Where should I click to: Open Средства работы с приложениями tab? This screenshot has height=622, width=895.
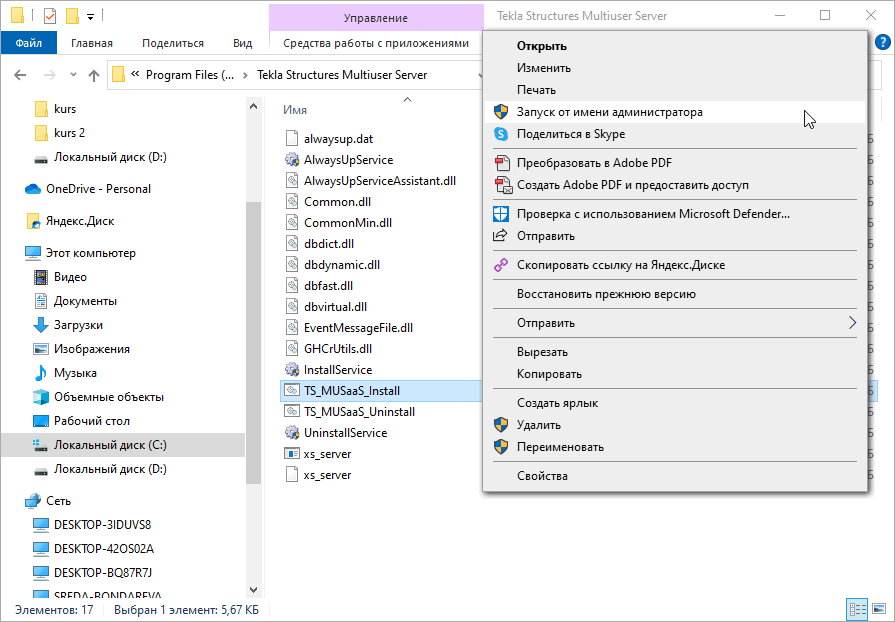point(376,43)
